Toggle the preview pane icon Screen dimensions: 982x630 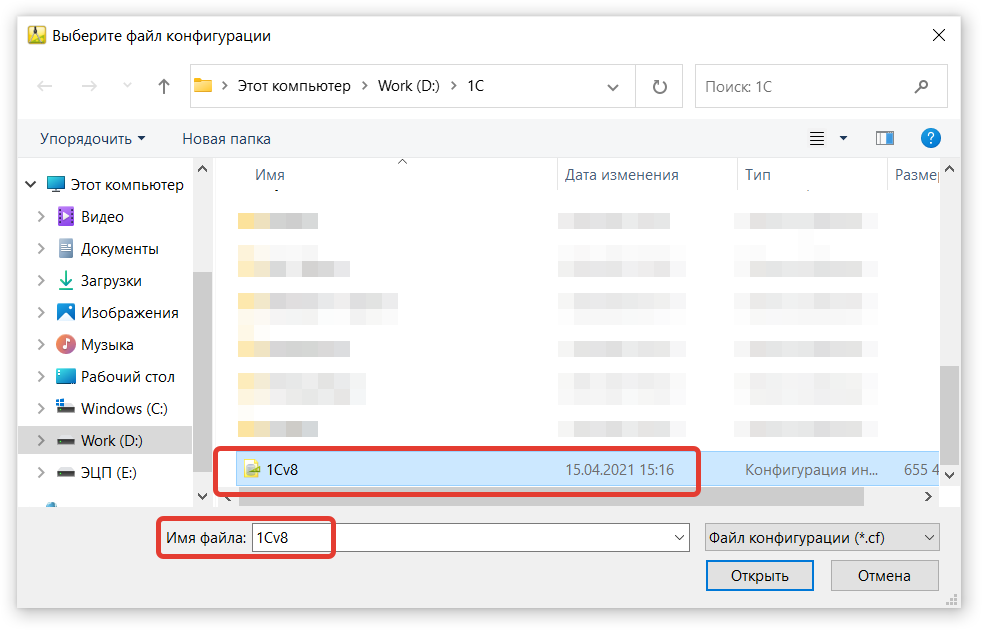[884, 138]
